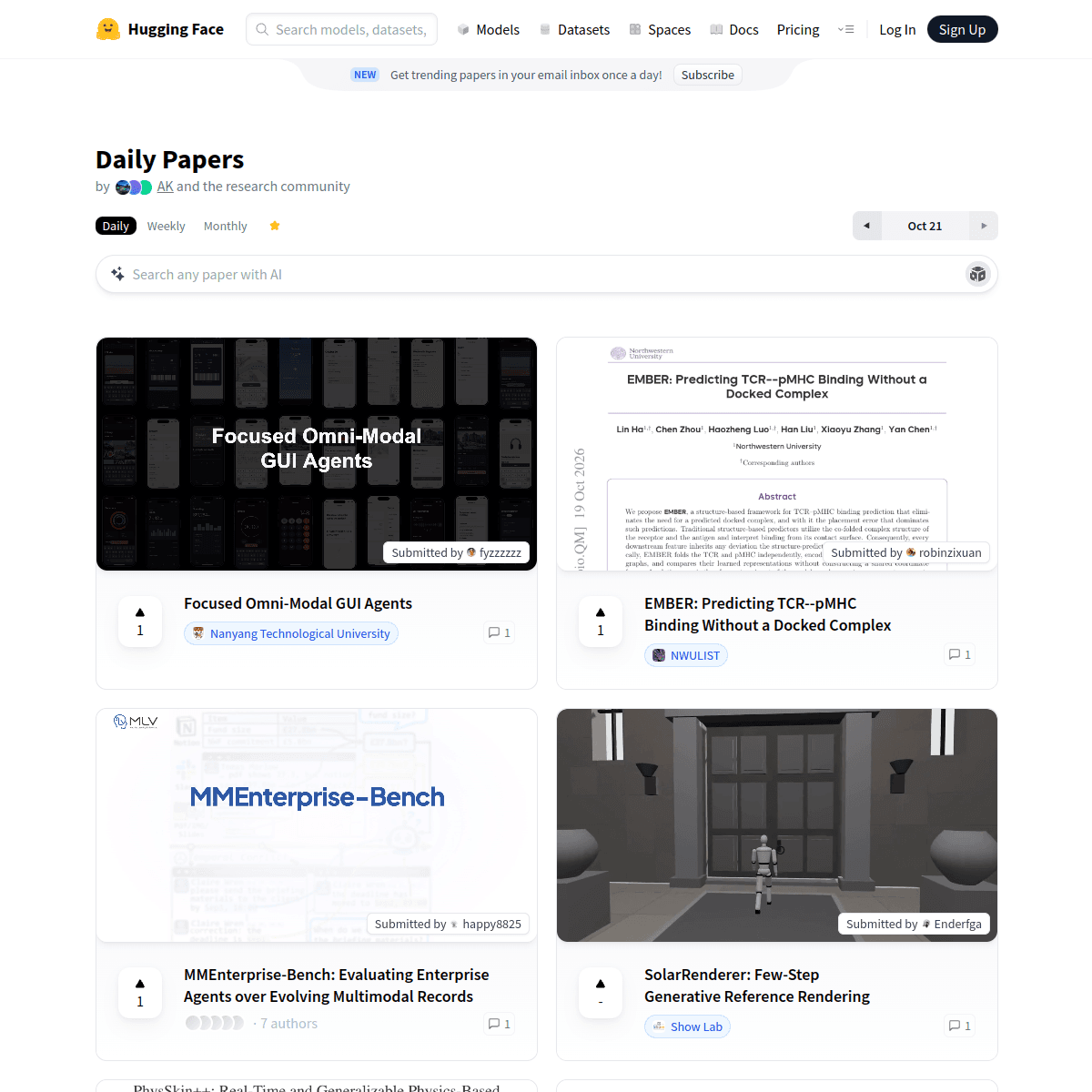
Task: Upvote the SolarRenderer paper
Action: point(601,993)
